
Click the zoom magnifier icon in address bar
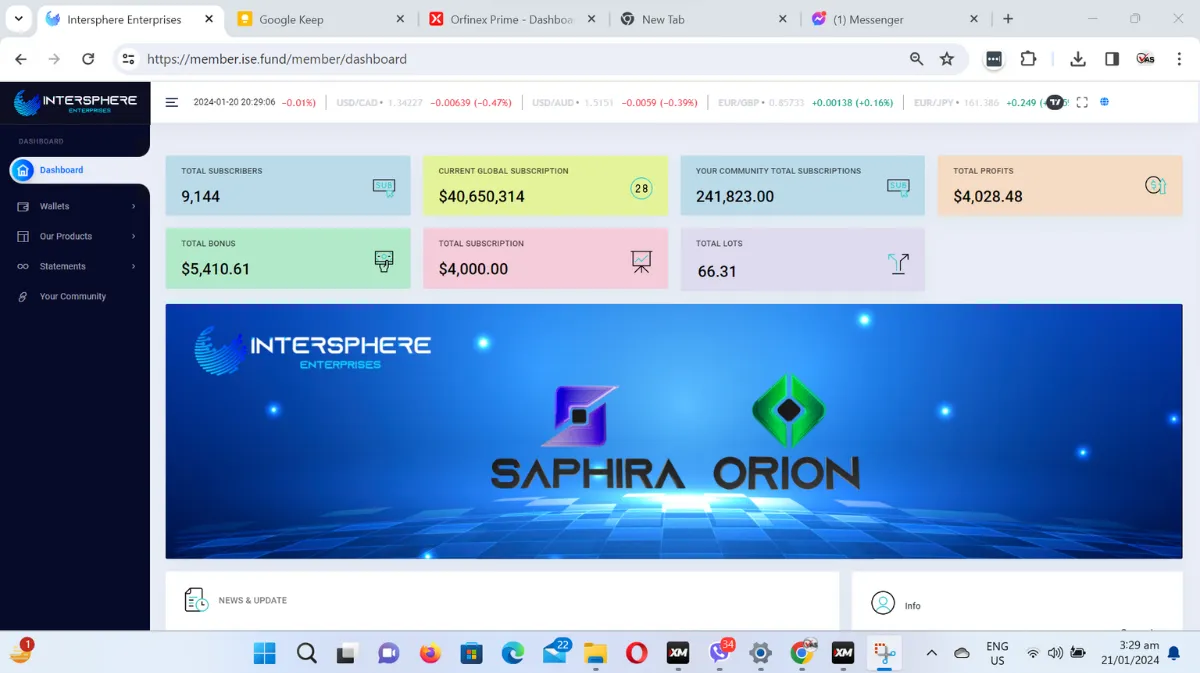click(x=916, y=59)
